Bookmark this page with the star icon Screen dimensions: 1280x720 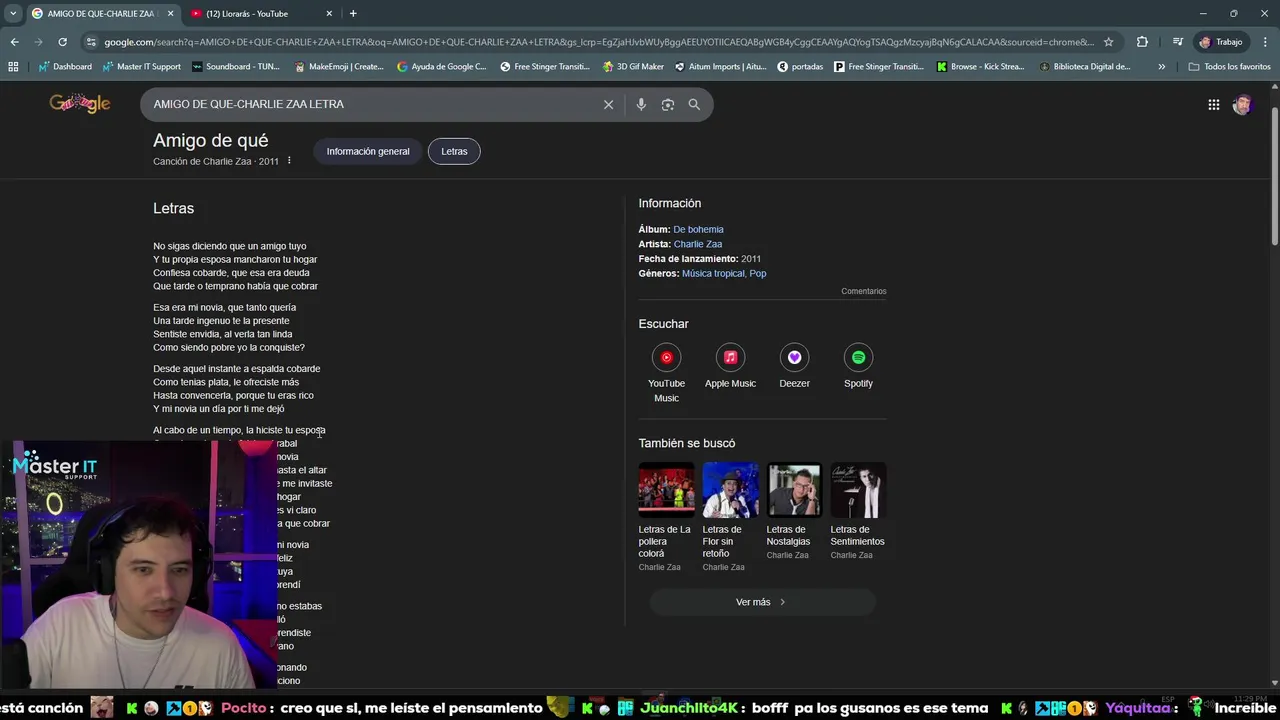[1108, 42]
